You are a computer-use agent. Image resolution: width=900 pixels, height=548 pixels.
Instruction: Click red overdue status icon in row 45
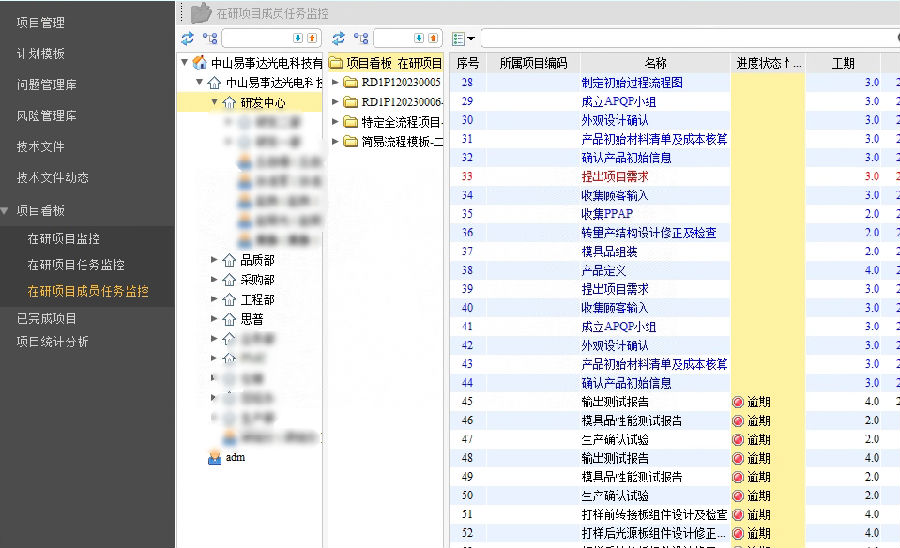pos(738,402)
